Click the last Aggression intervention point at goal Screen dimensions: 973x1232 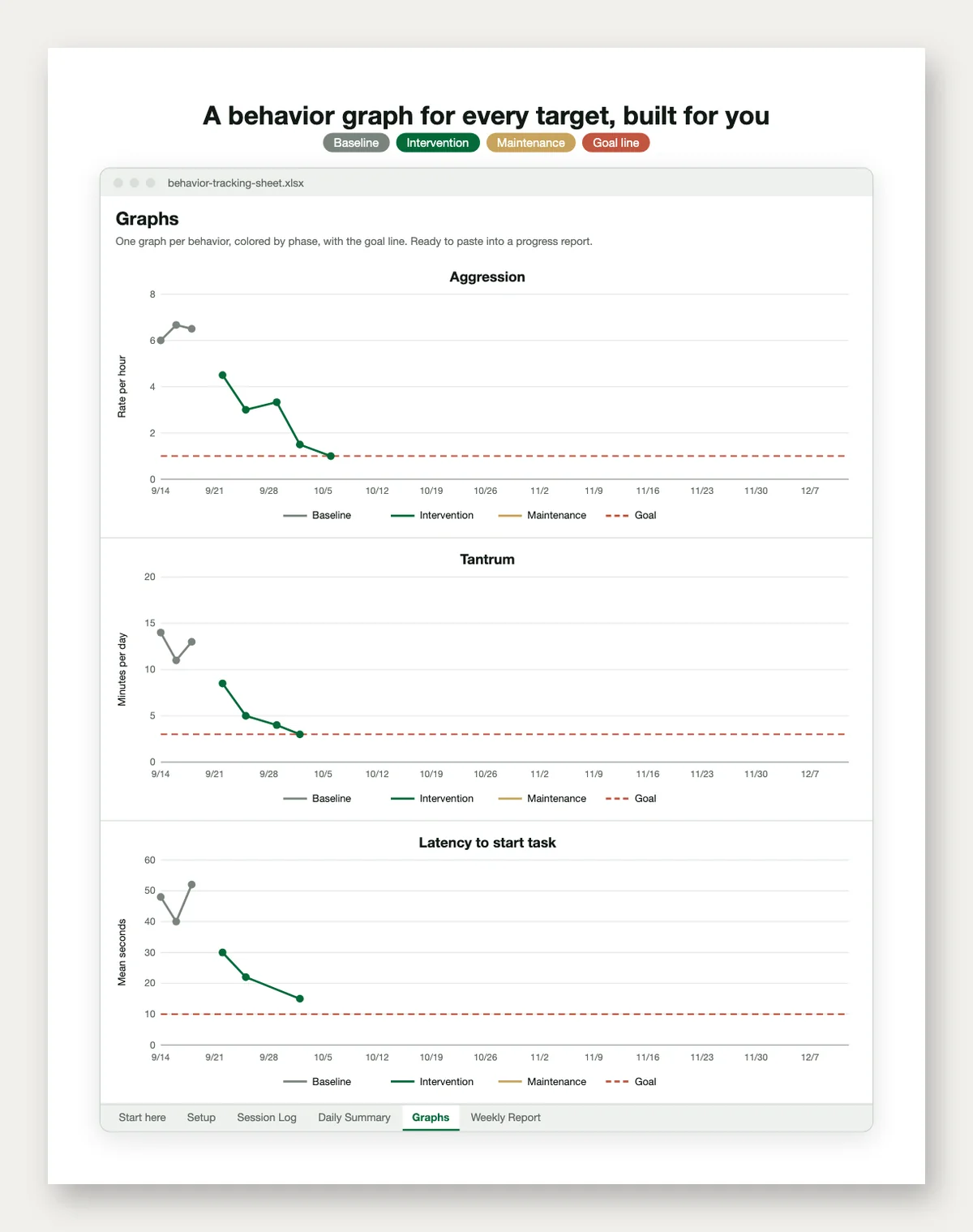(x=331, y=456)
